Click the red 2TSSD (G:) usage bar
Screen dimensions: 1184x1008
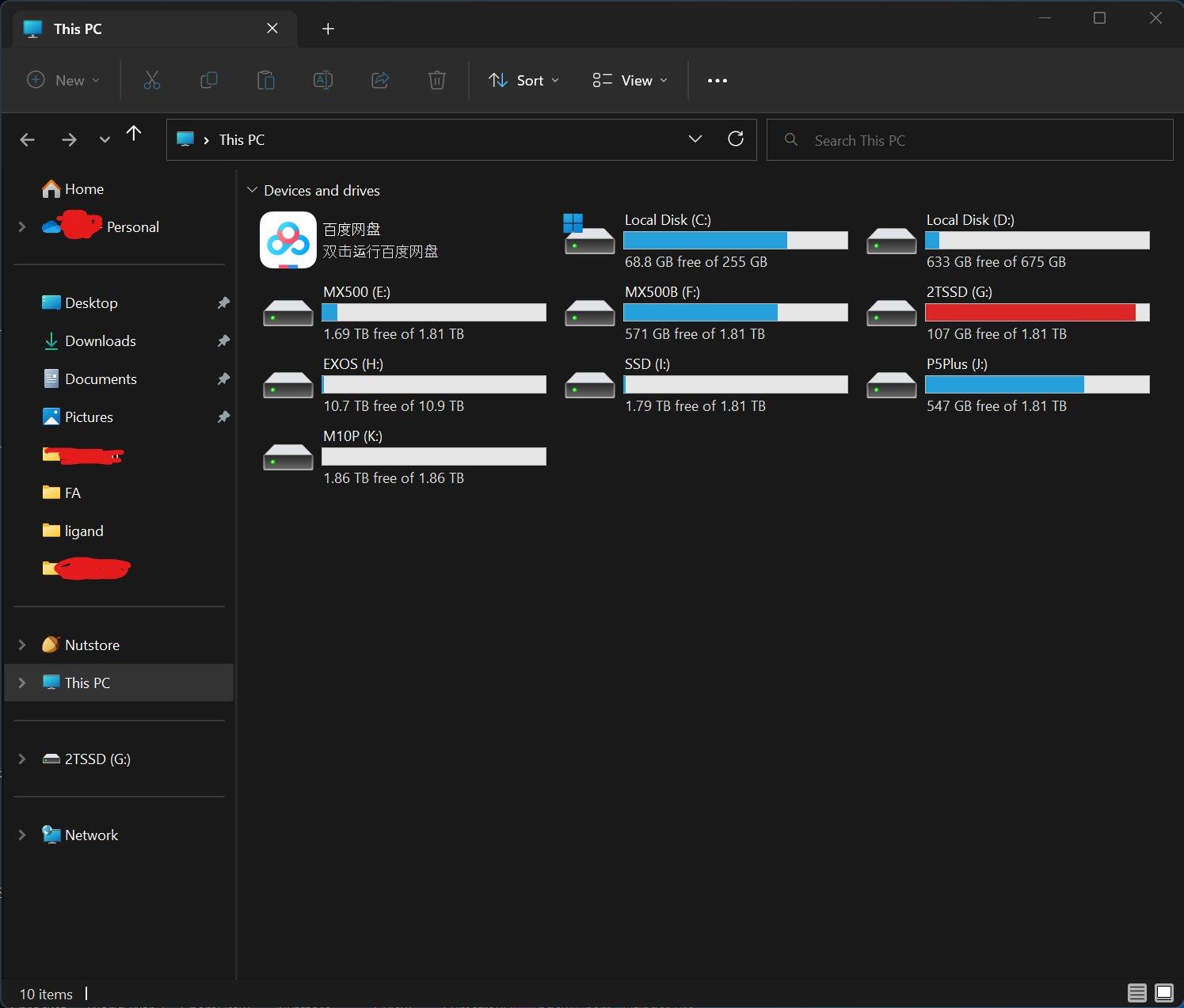(1037, 312)
